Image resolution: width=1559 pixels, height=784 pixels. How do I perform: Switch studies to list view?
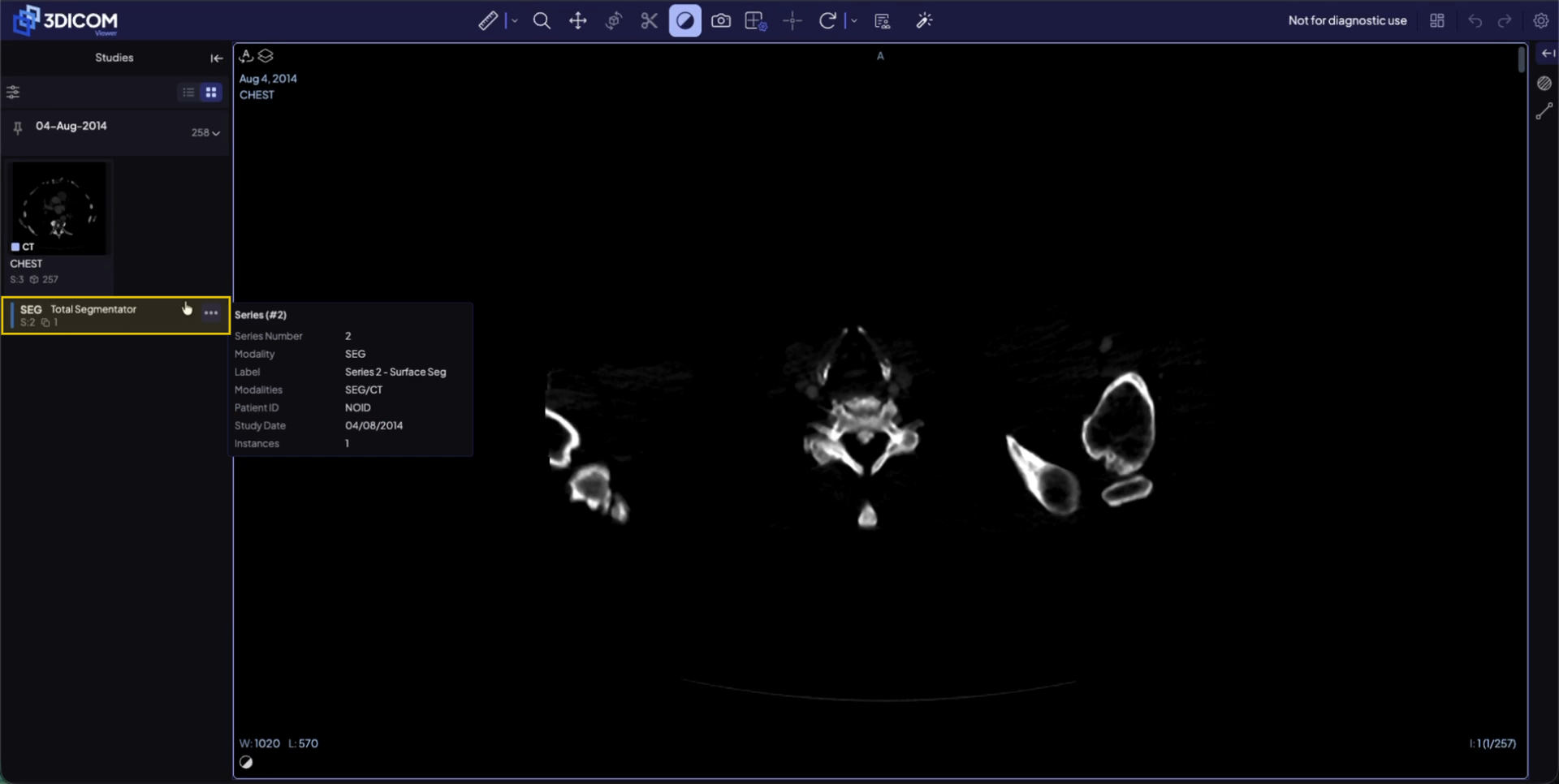click(188, 93)
